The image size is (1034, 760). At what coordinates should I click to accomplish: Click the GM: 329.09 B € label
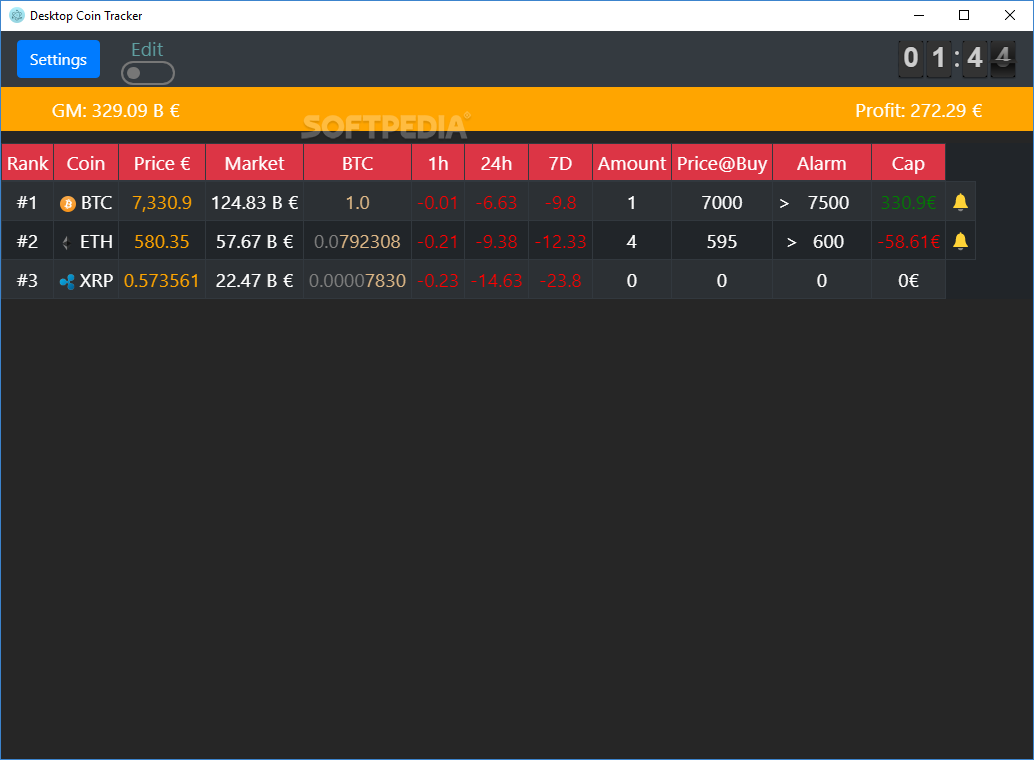click(116, 110)
